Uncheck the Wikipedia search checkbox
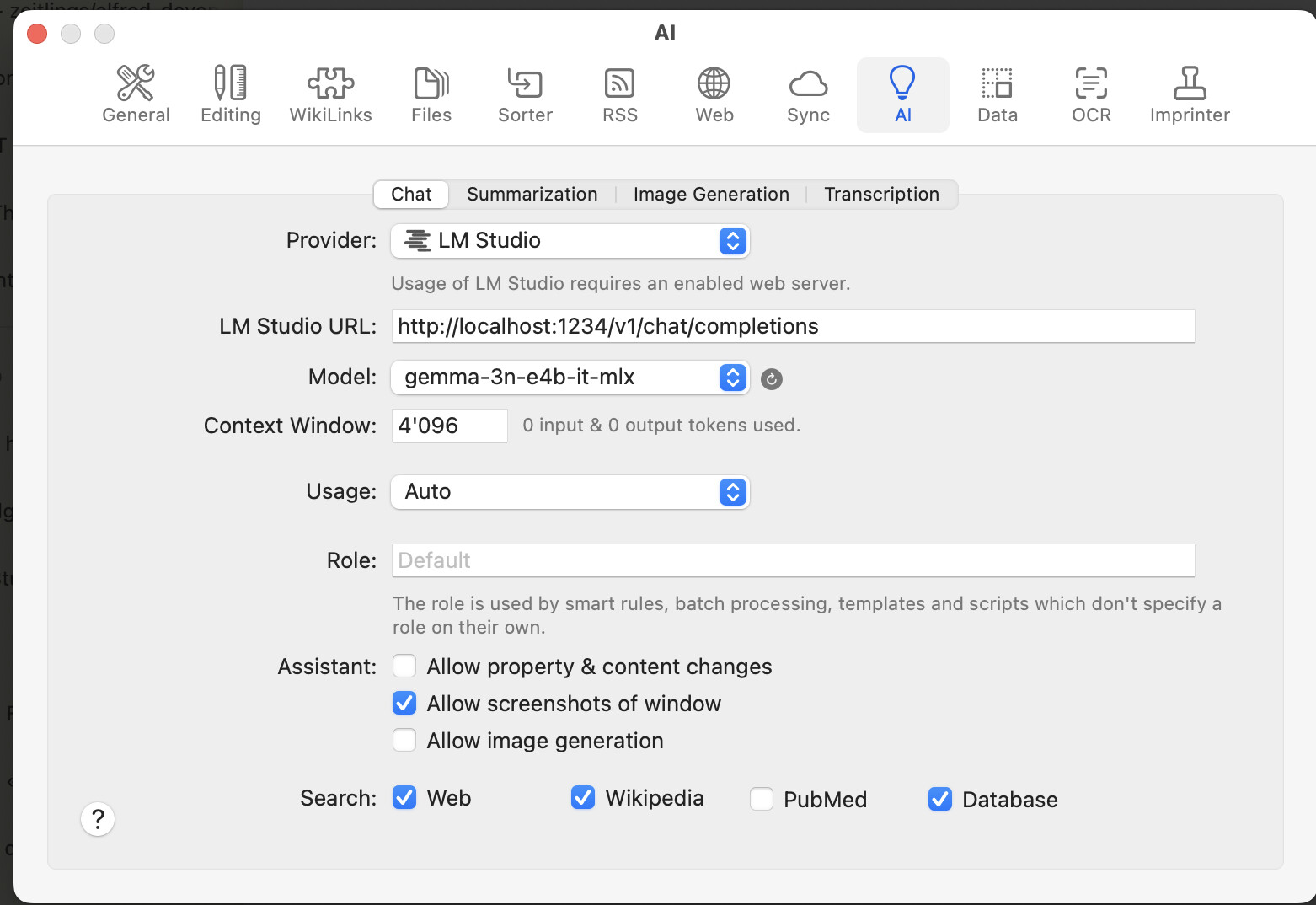Viewport: 1316px width, 905px height. click(583, 798)
